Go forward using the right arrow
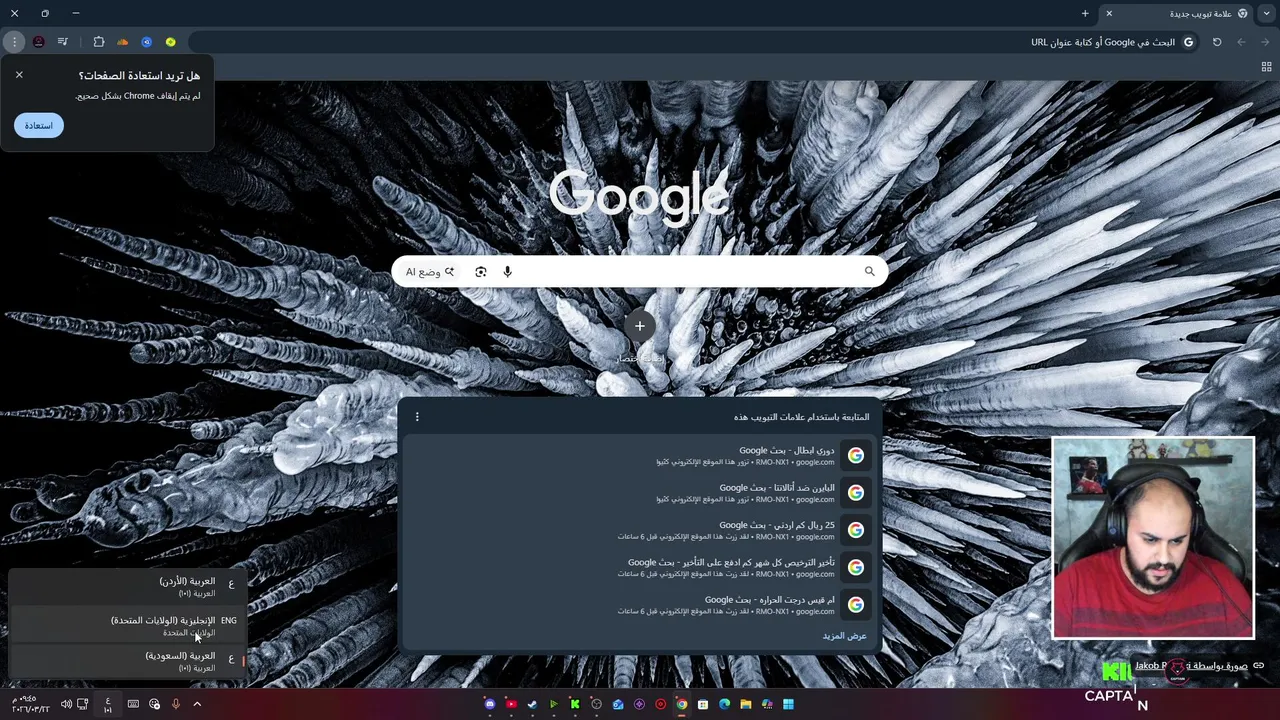Screen dimensions: 1280x720 [x=1265, y=42]
